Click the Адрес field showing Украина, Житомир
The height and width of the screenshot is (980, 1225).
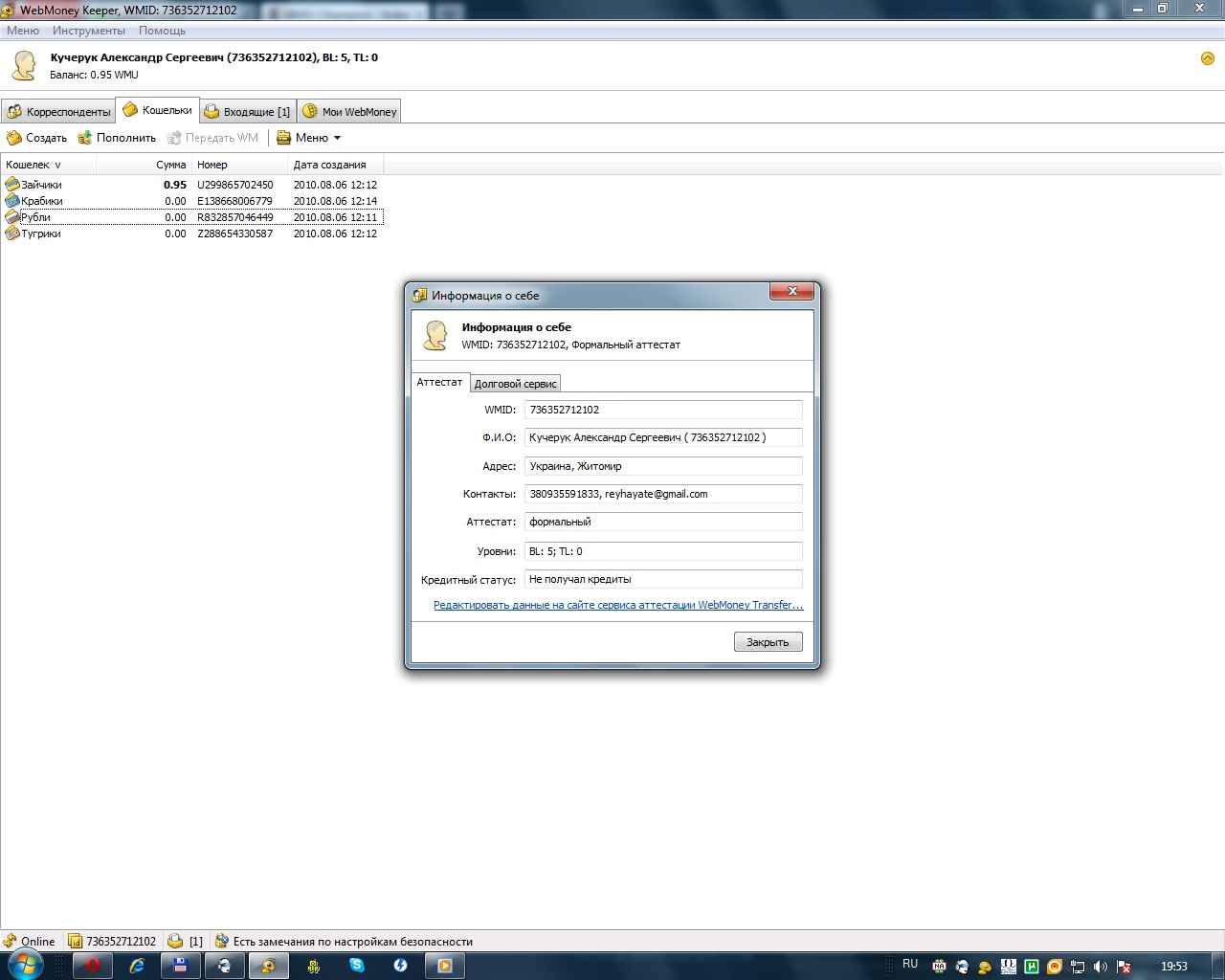(663, 466)
